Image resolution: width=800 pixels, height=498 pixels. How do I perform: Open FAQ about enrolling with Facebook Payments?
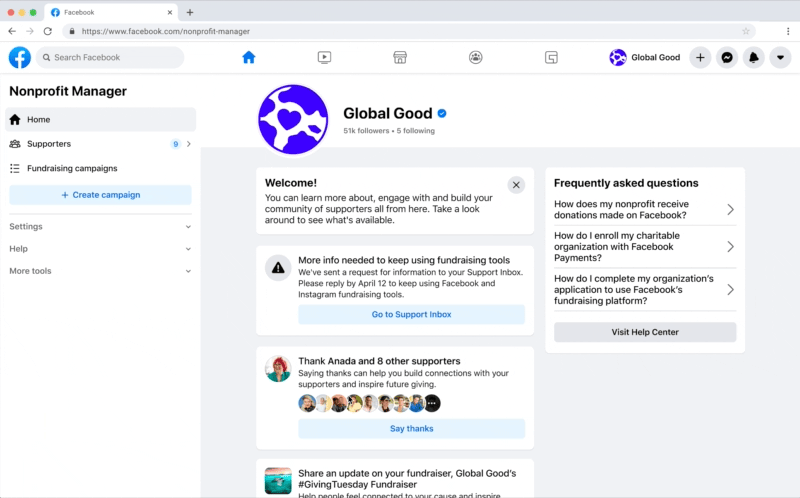coord(645,246)
